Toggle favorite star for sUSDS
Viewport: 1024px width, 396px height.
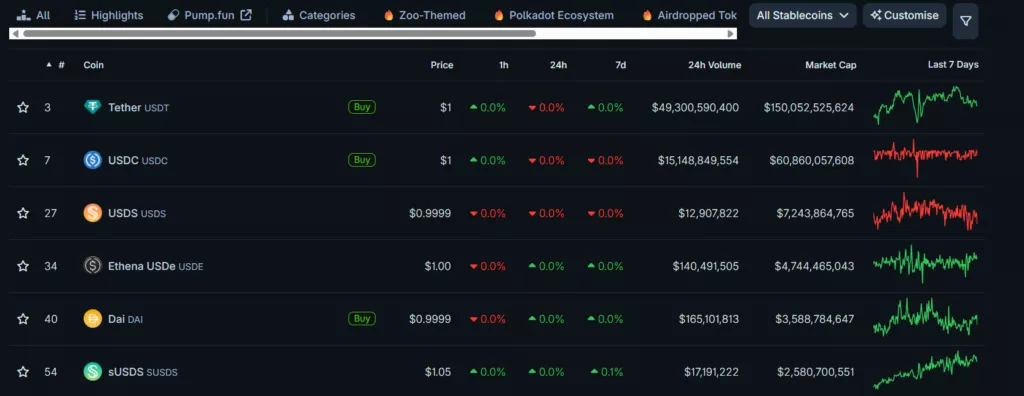23,372
